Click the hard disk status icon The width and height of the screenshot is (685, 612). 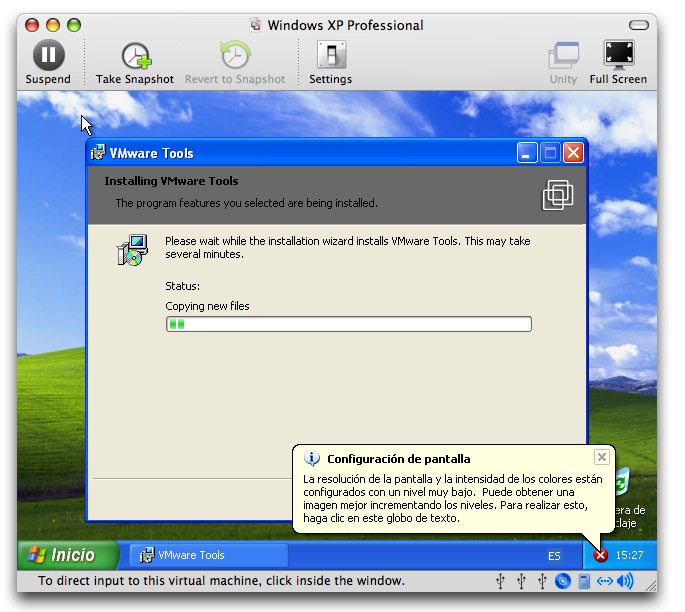coord(584,581)
